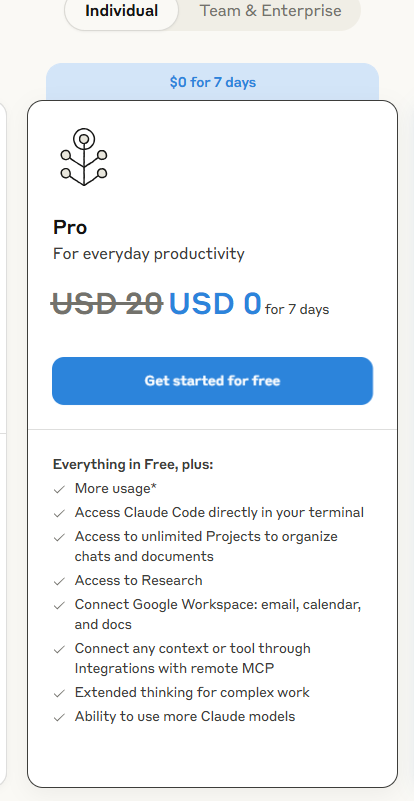Click Get started for free button
Image resolution: width=414 pixels, height=801 pixels.
click(212, 381)
